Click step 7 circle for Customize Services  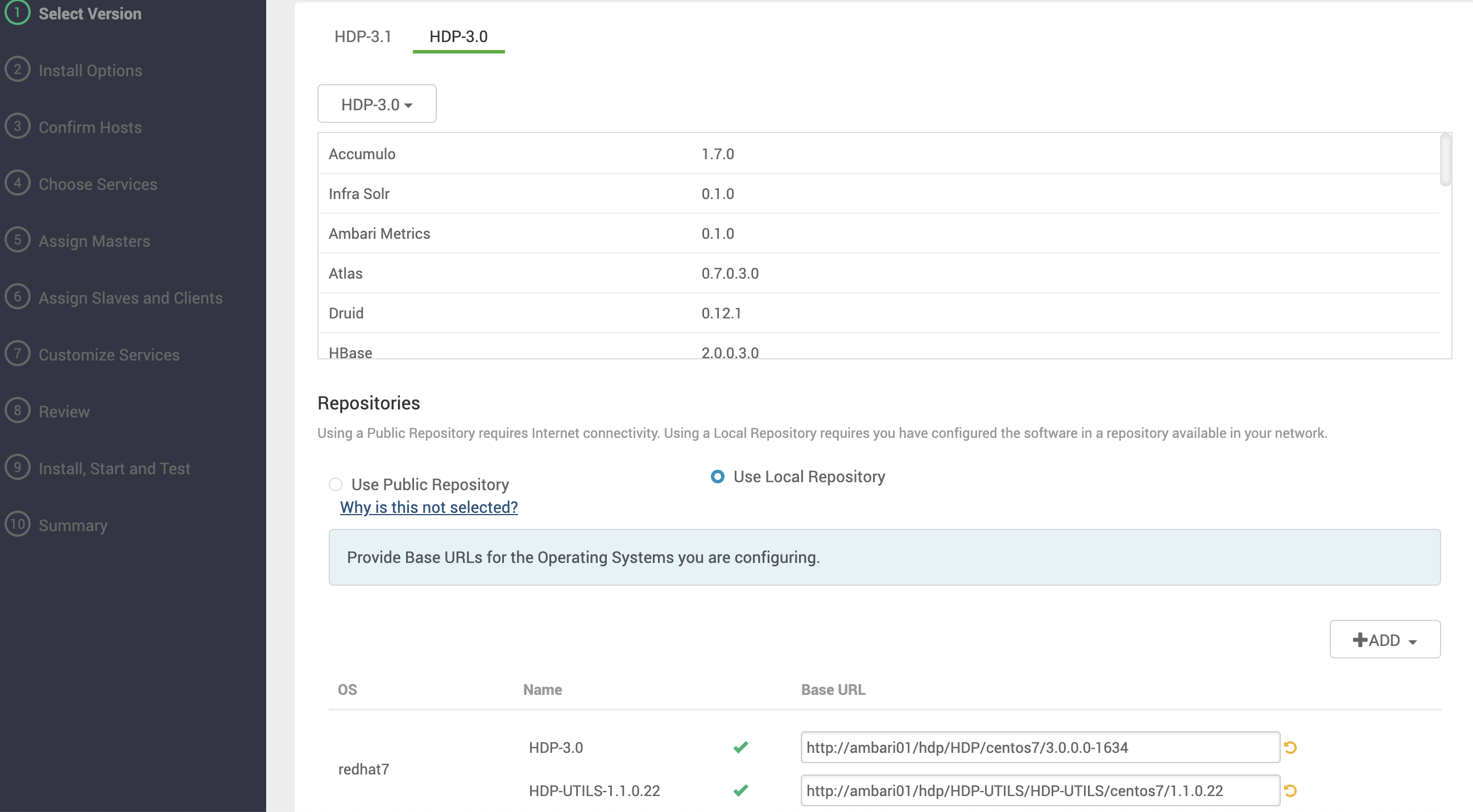click(17, 354)
